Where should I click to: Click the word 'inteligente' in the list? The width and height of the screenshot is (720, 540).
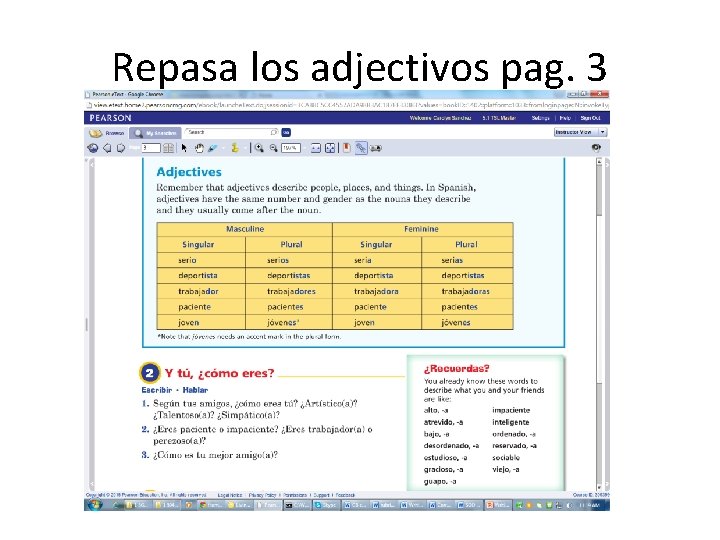511,422
